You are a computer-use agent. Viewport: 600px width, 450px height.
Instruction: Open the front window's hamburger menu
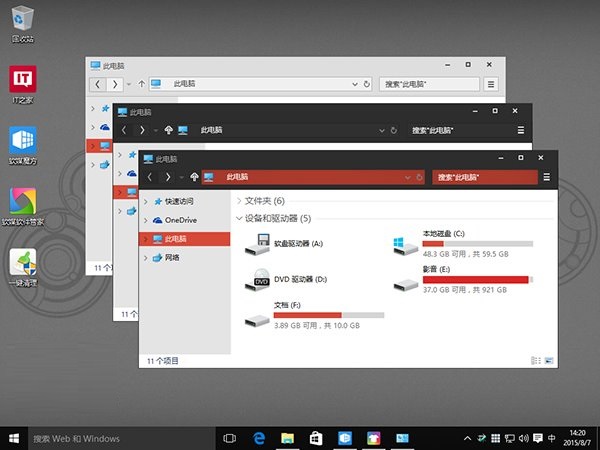point(547,177)
